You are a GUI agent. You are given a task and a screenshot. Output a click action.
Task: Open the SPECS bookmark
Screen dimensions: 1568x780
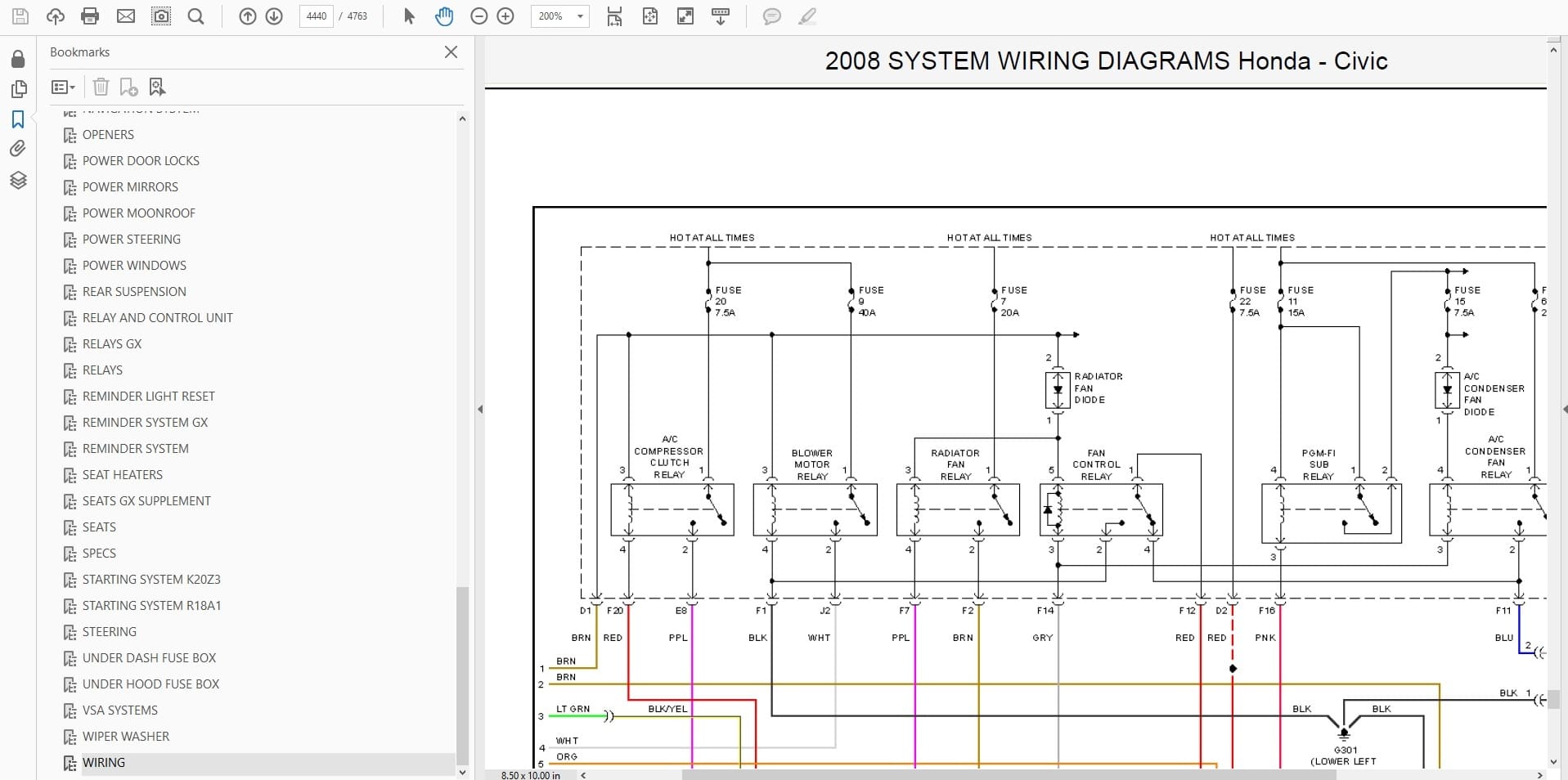(x=99, y=553)
